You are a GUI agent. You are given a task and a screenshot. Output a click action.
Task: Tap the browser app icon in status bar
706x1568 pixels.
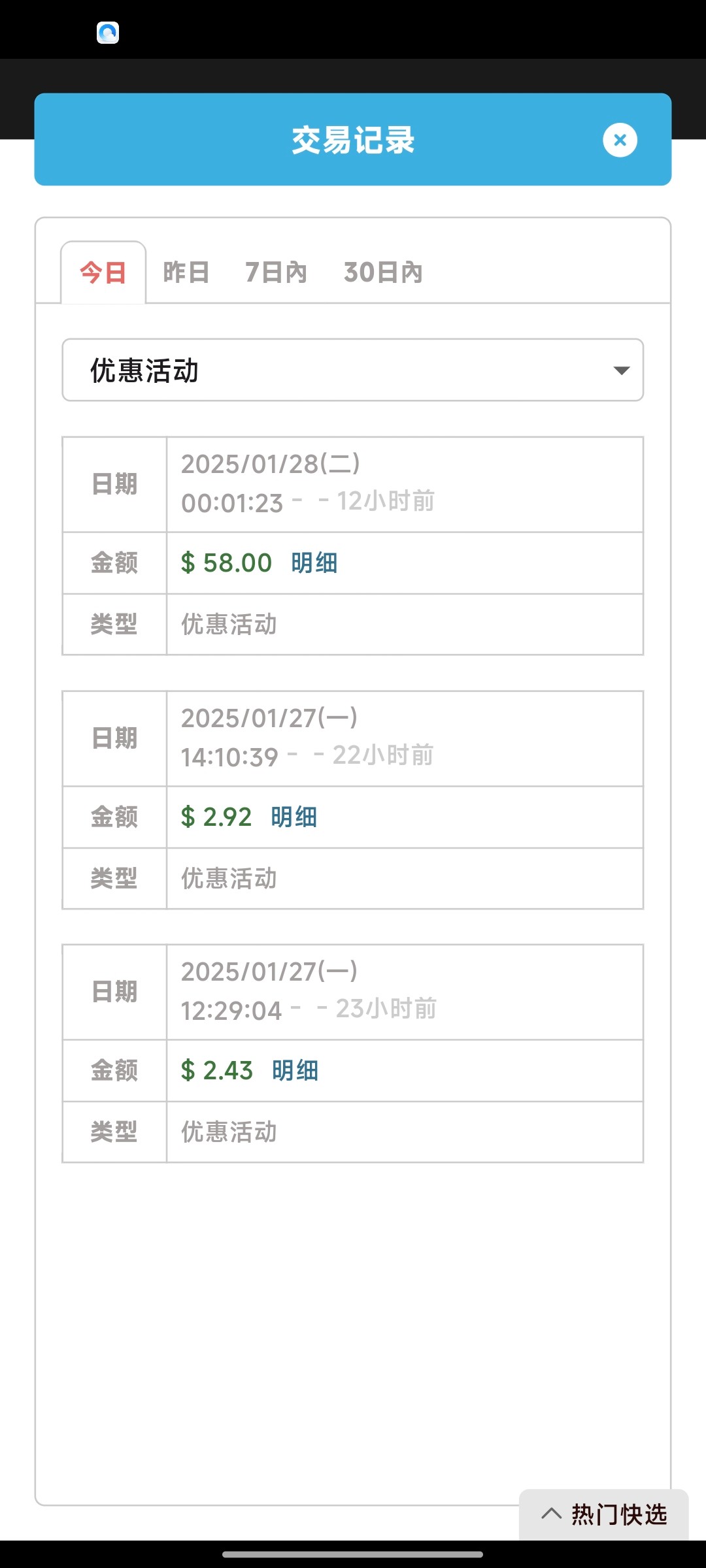tap(108, 33)
